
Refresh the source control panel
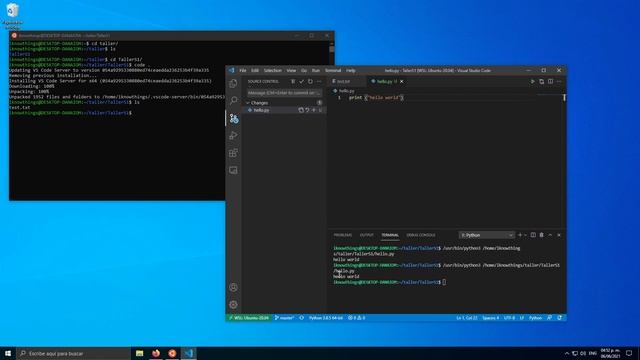310,82
